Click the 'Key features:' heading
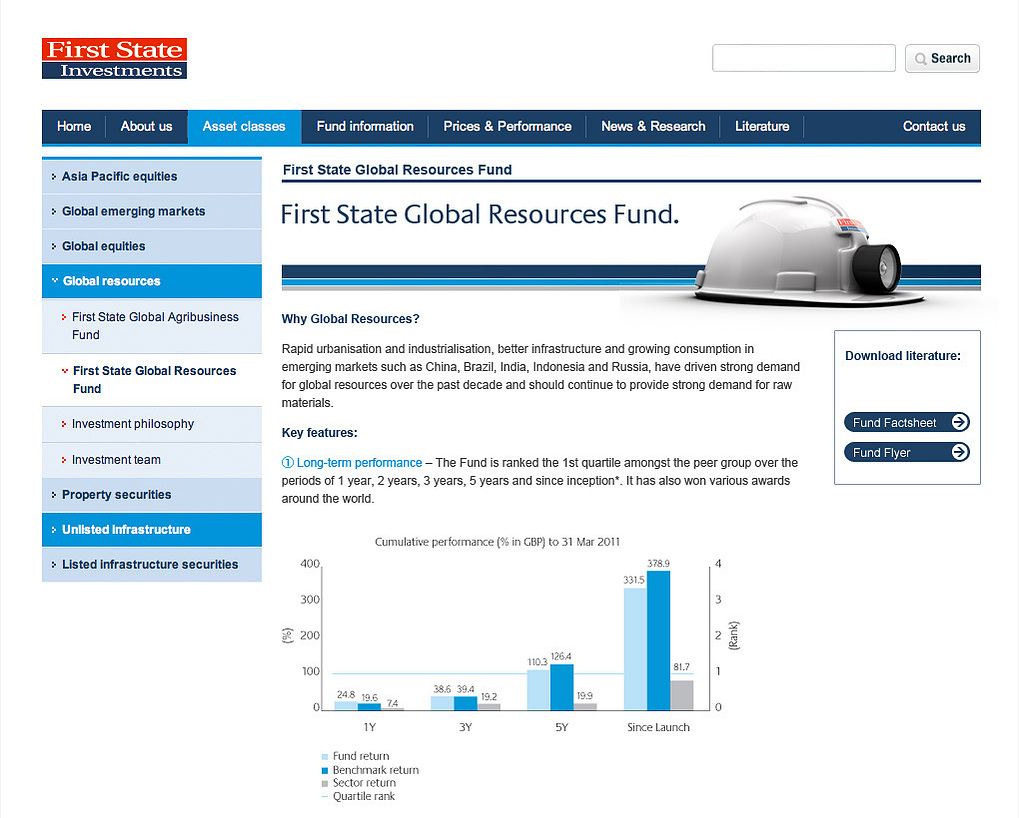This screenshot has height=818, width=1019. point(319,433)
